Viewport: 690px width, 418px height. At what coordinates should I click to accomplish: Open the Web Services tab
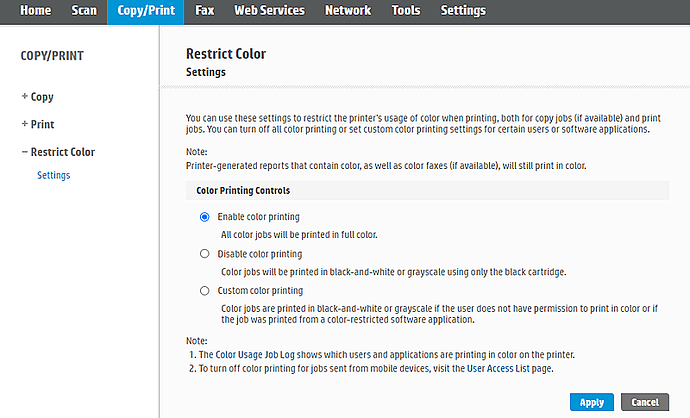coord(269,11)
